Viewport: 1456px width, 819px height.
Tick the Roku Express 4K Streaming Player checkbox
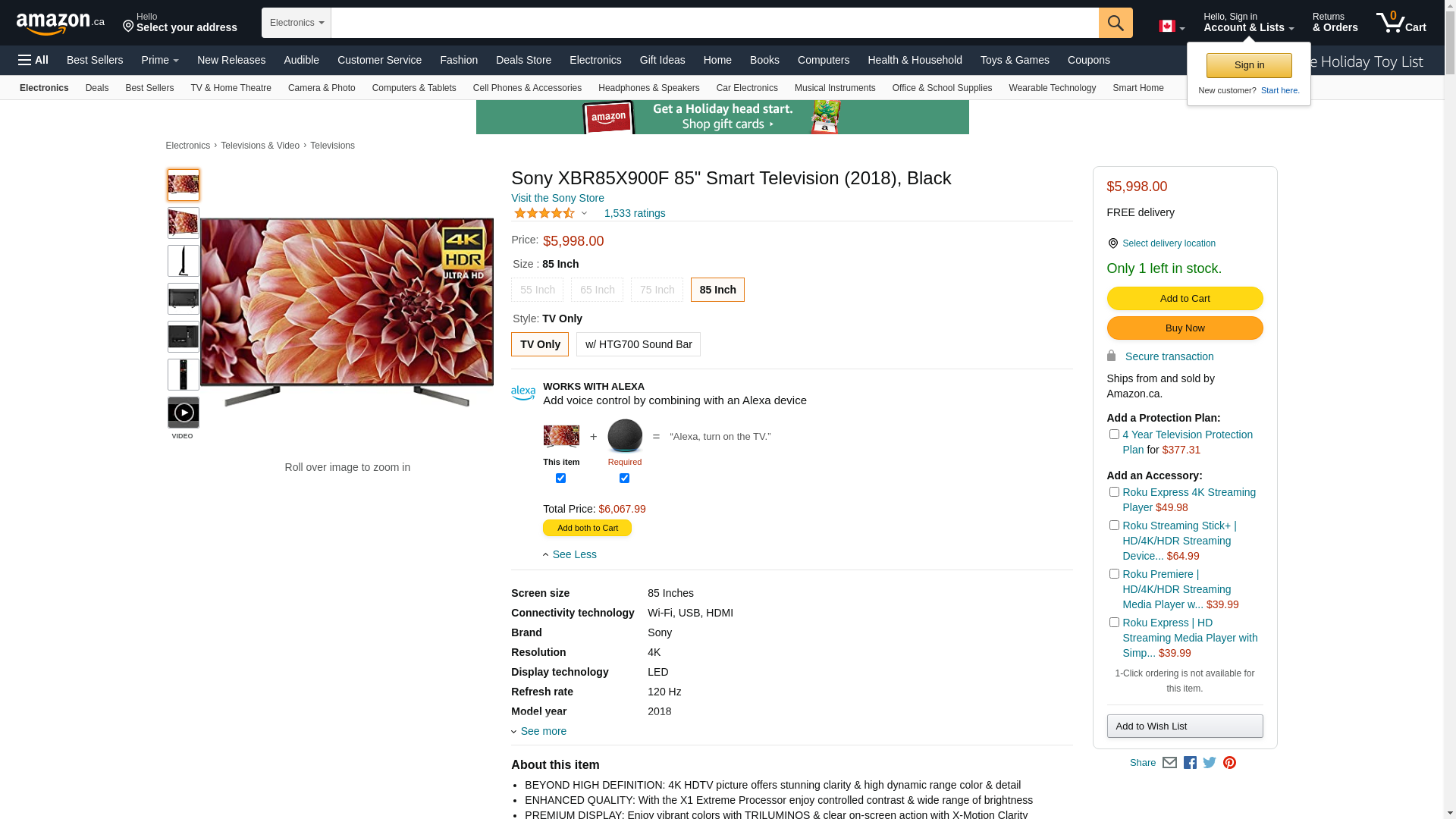pos(1113,492)
